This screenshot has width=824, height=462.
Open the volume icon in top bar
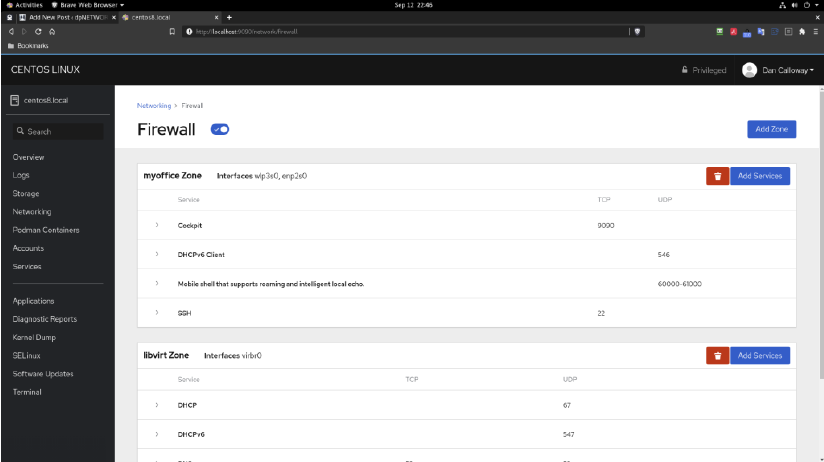[x=795, y=5]
